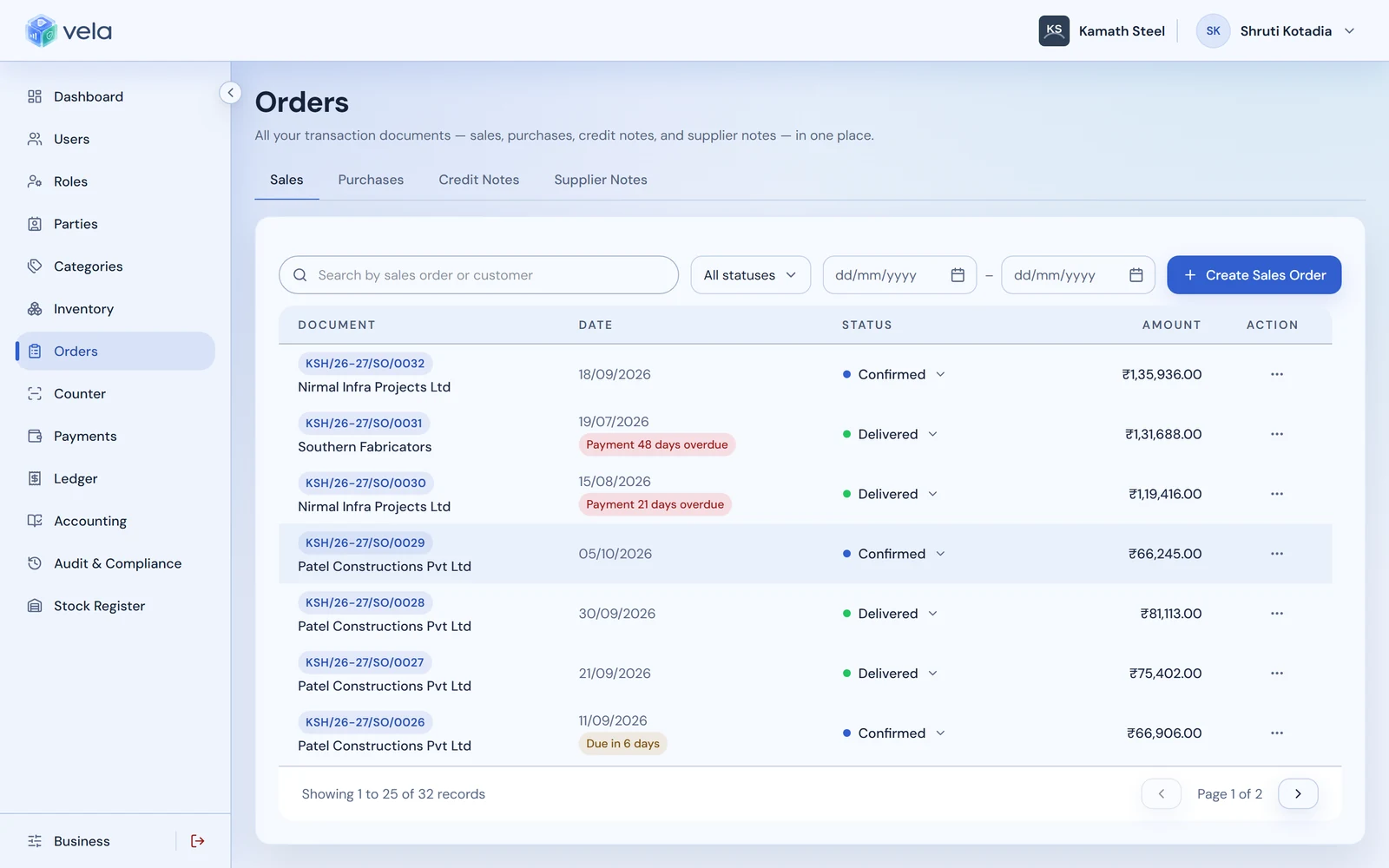This screenshot has width=1389, height=868.
Task: Open status dropdown for order SO/0026
Action: click(x=893, y=733)
